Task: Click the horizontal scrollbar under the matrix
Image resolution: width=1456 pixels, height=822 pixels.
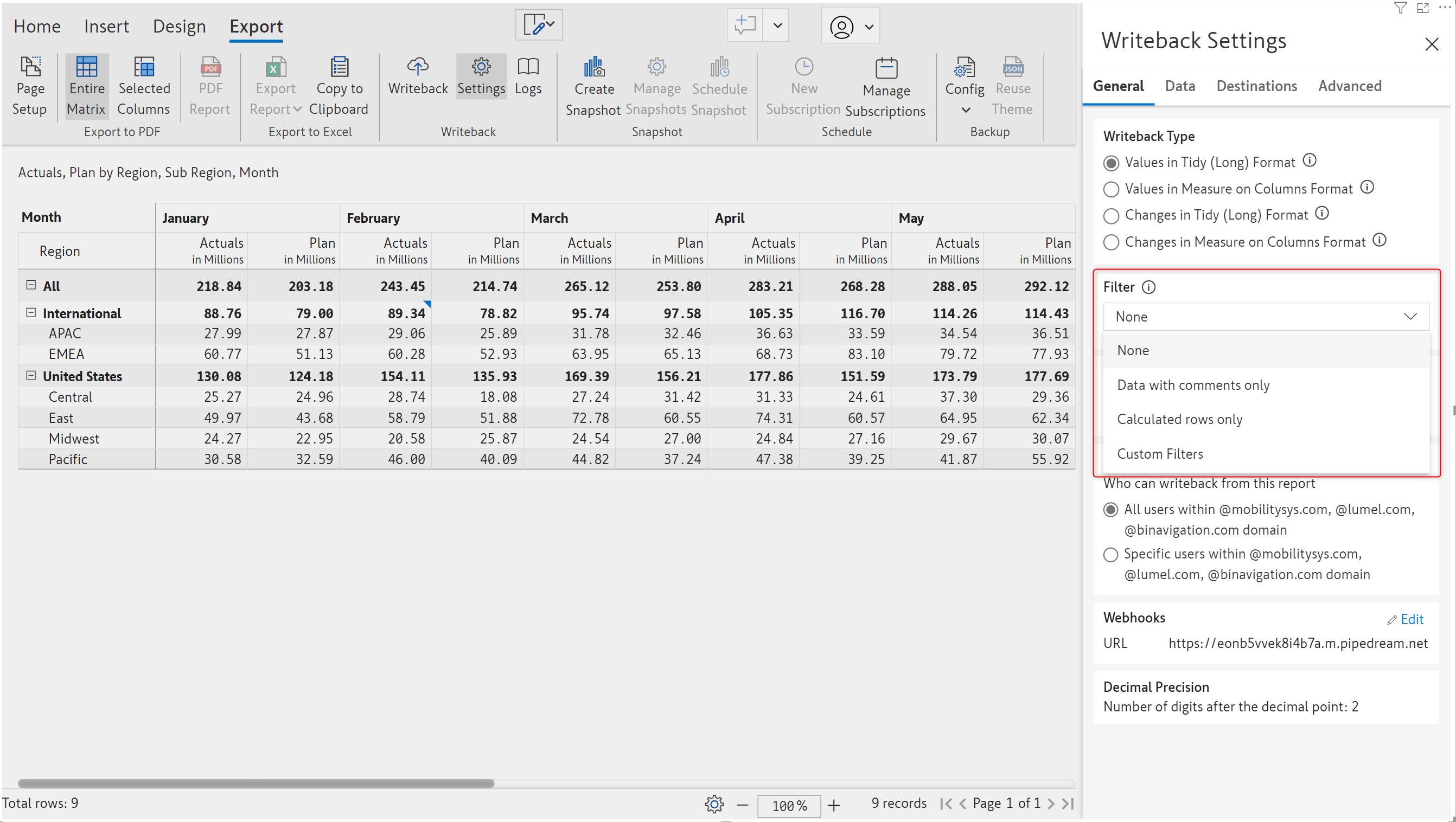Action: coord(256,784)
